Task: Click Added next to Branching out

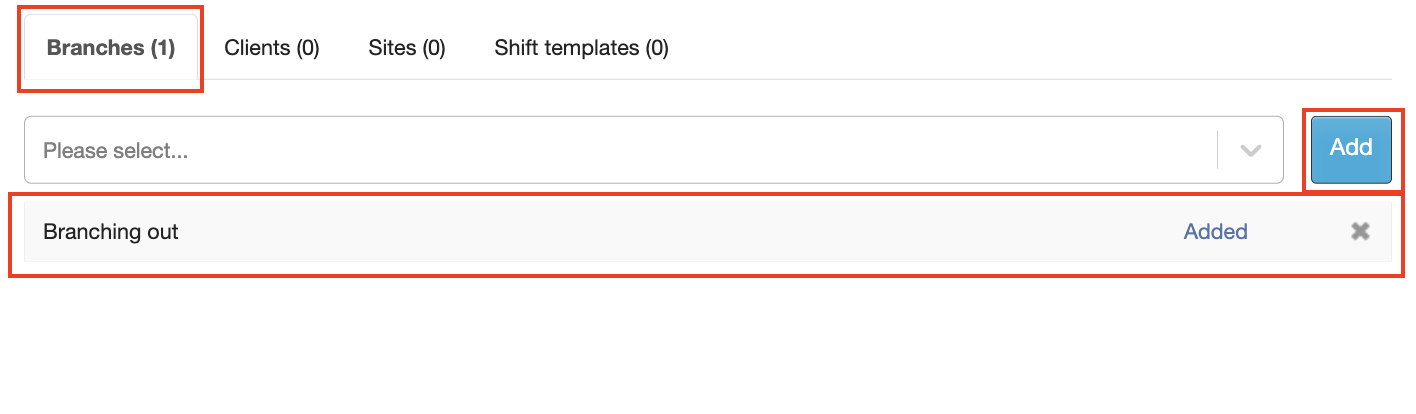Action: point(1215,232)
